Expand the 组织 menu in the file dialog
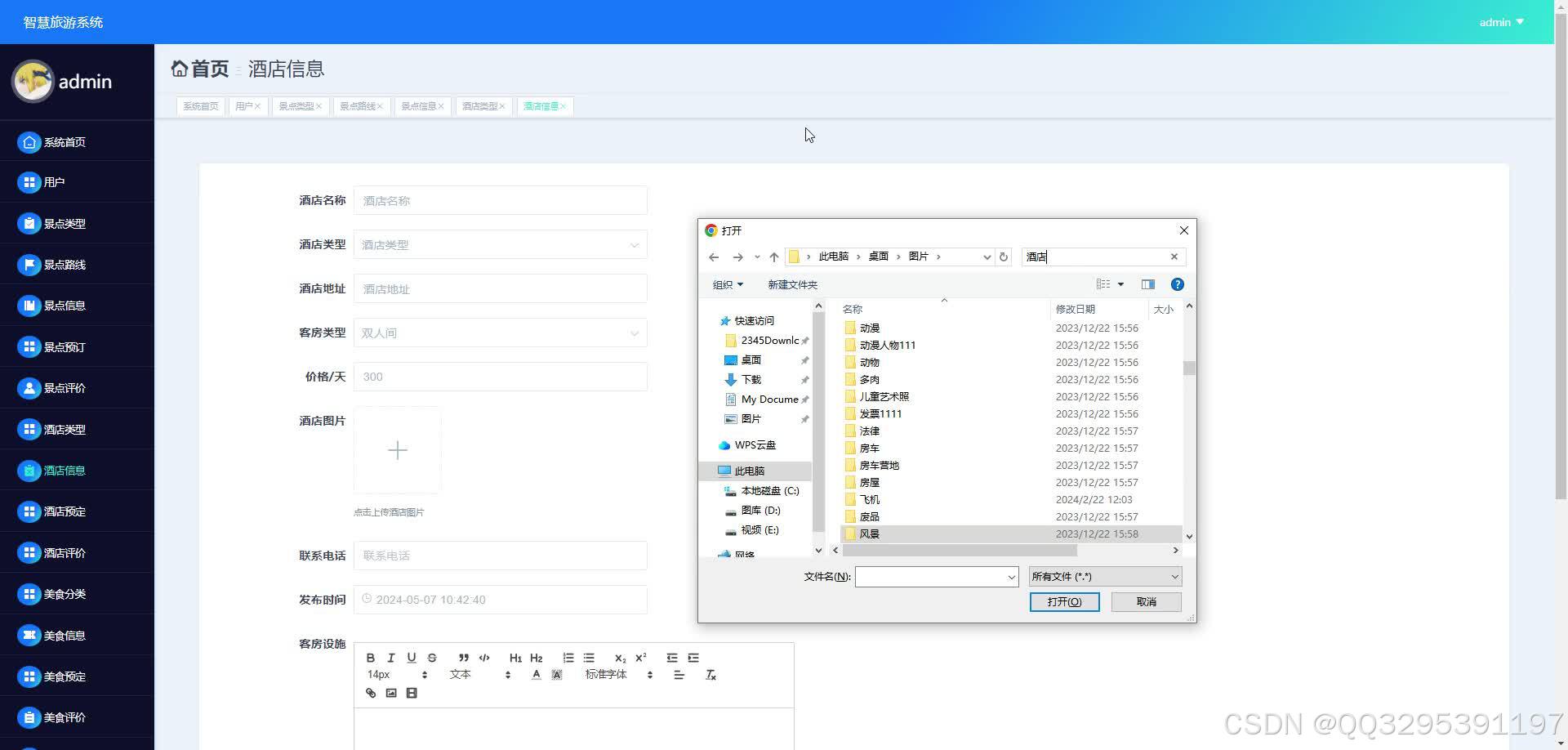Viewport: 1568px width, 750px height. [x=728, y=284]
